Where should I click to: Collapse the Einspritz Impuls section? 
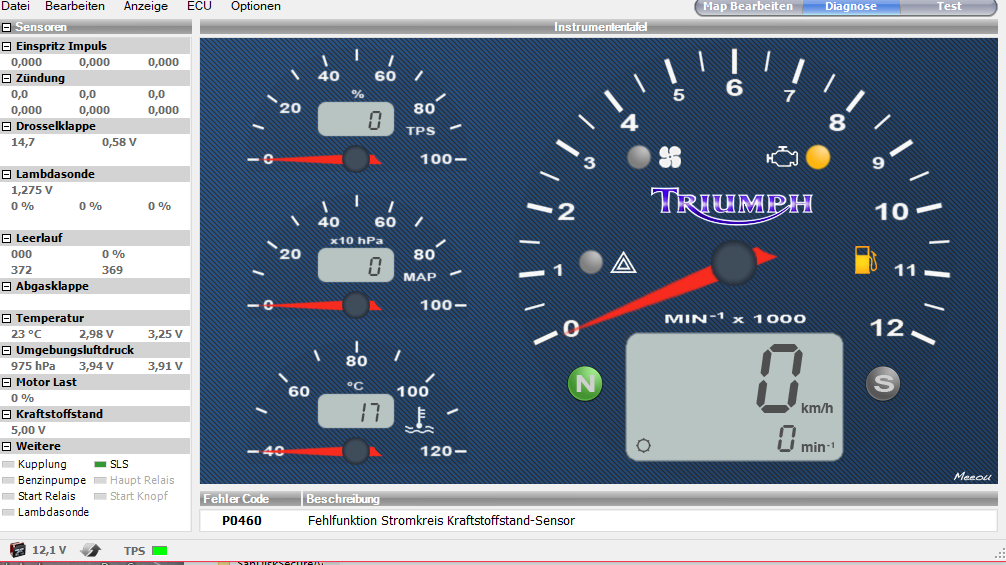[7, 46]
